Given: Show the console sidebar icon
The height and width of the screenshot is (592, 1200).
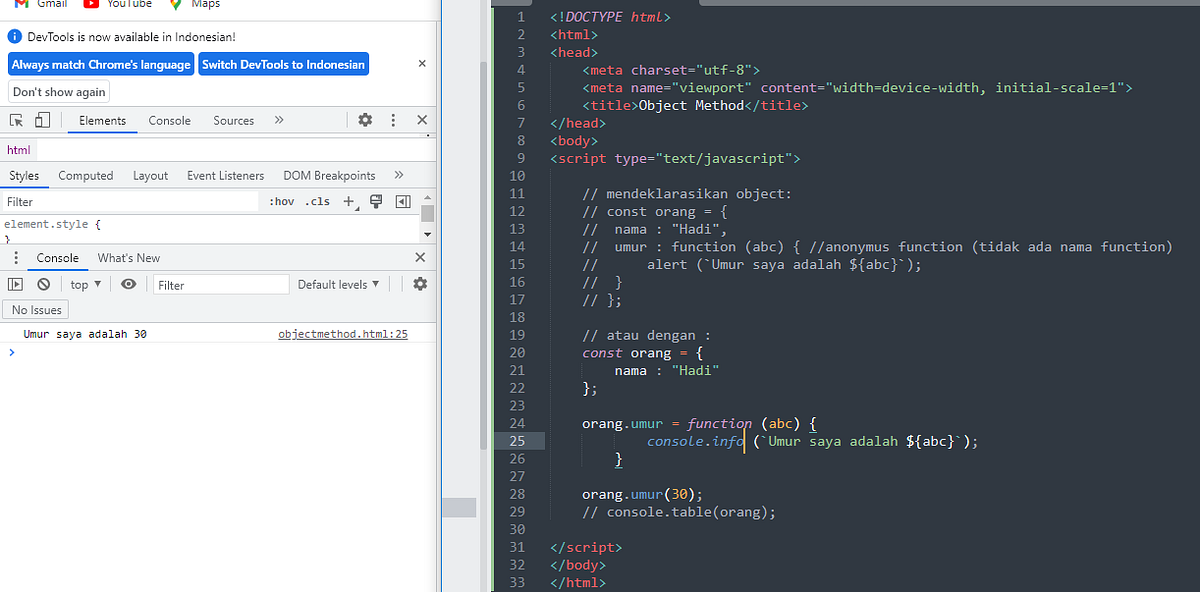Looking at the screenshot, I should [16, 284].
